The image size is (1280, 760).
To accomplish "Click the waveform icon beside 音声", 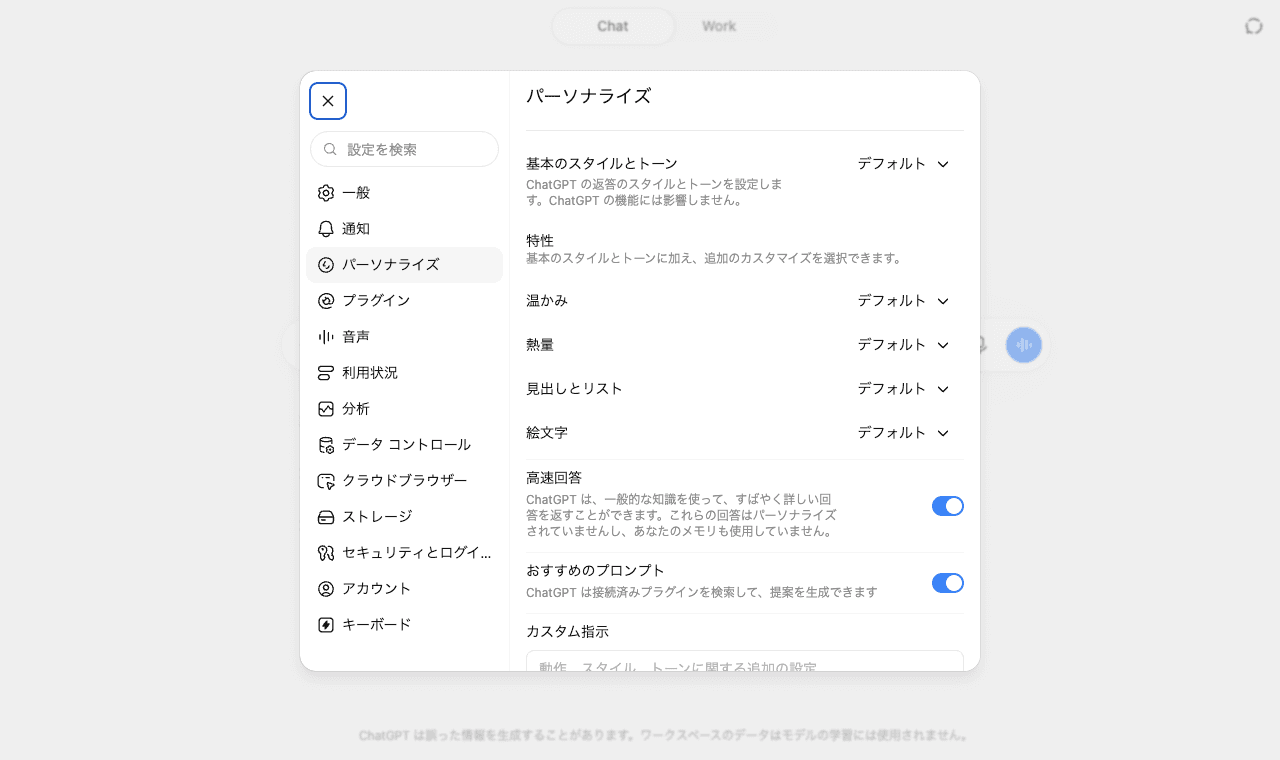I will coord(326,337).
